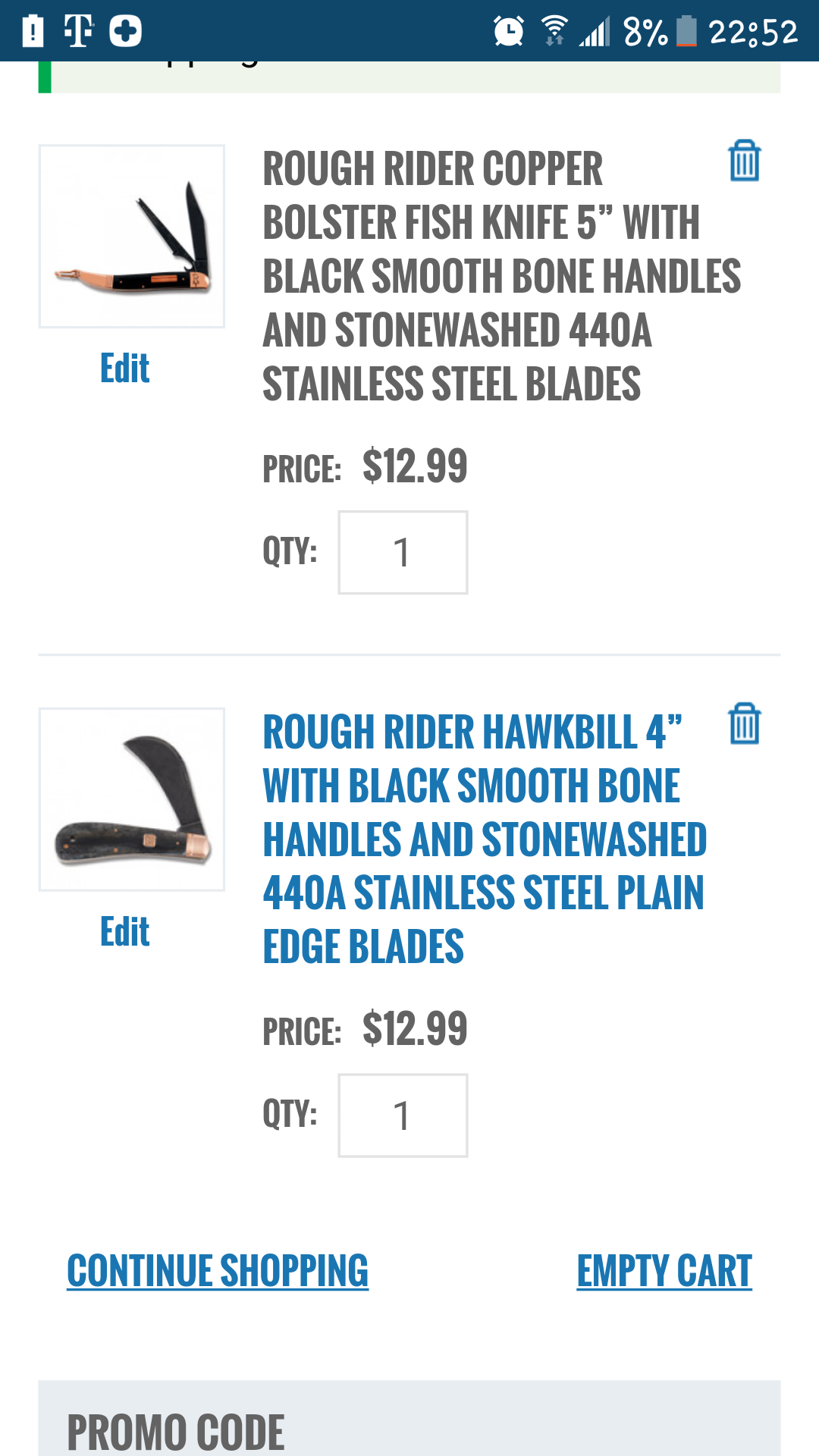Viewport: 819px width, 1456px height.
Task: Tap the cellular signal strength icon
Action: coord(595,32)
